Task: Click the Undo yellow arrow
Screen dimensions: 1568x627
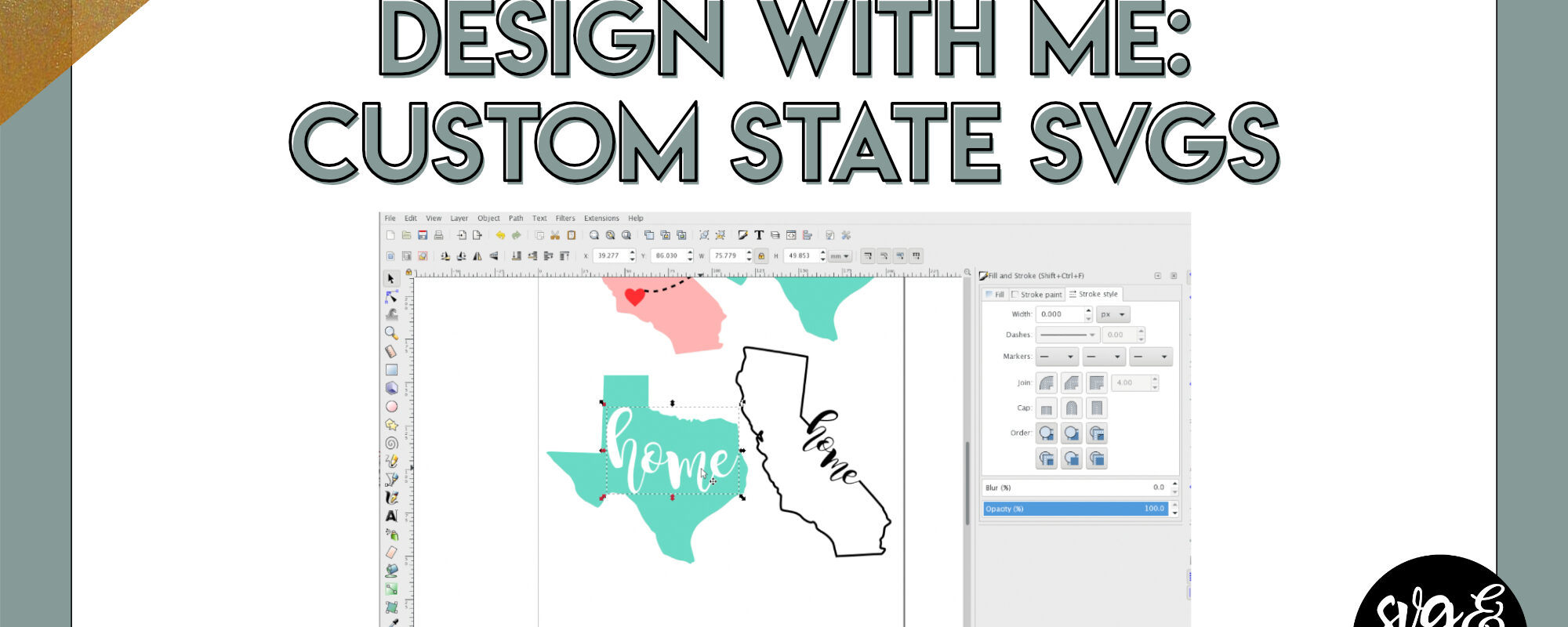Action: [x=500, y=235]
